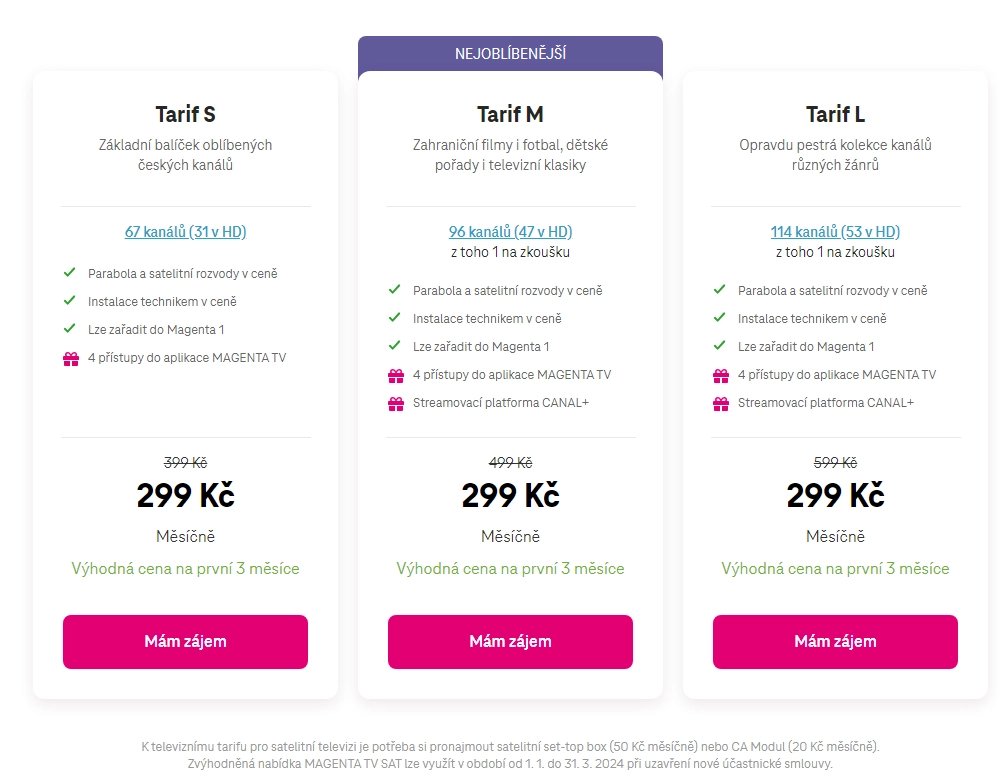This screenshot has width=1006, height=780.
Task: Open the "96 kanálů (47 v HD)" channel list link
Action: click(510, 231)
